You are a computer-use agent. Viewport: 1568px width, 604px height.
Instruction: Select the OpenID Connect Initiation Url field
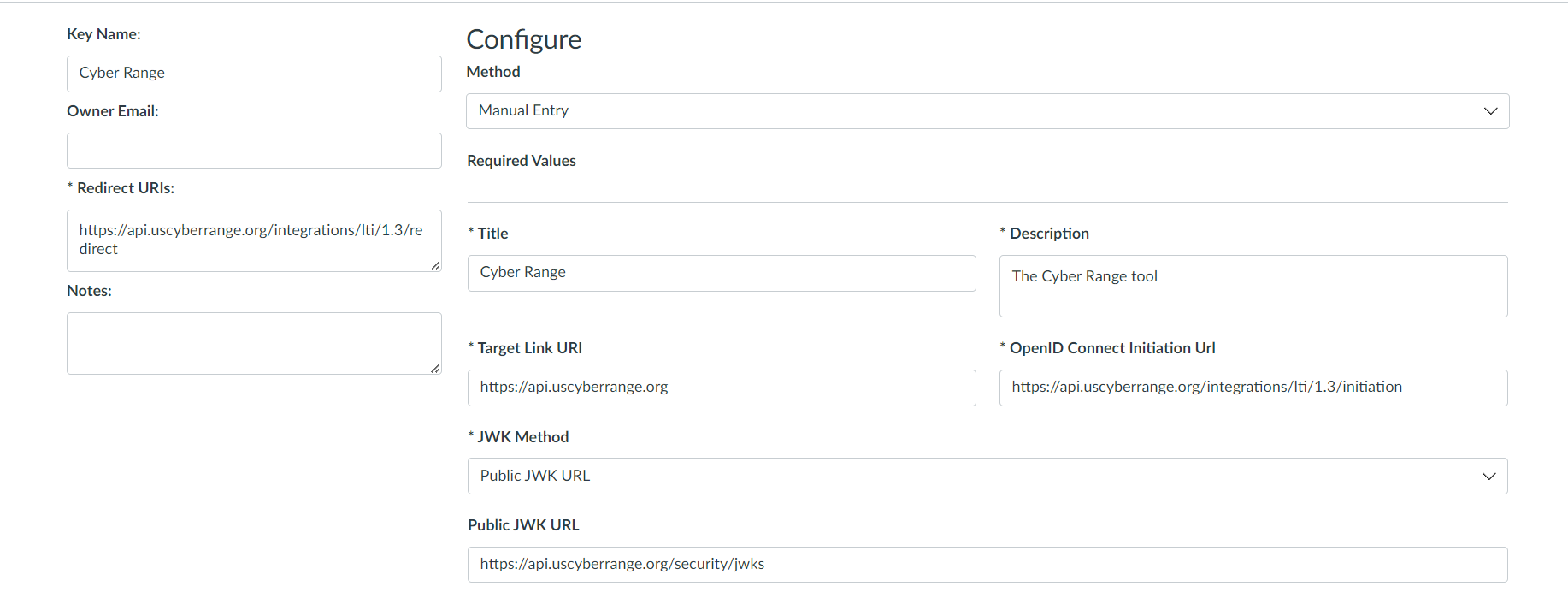(x=1253, y=388)
